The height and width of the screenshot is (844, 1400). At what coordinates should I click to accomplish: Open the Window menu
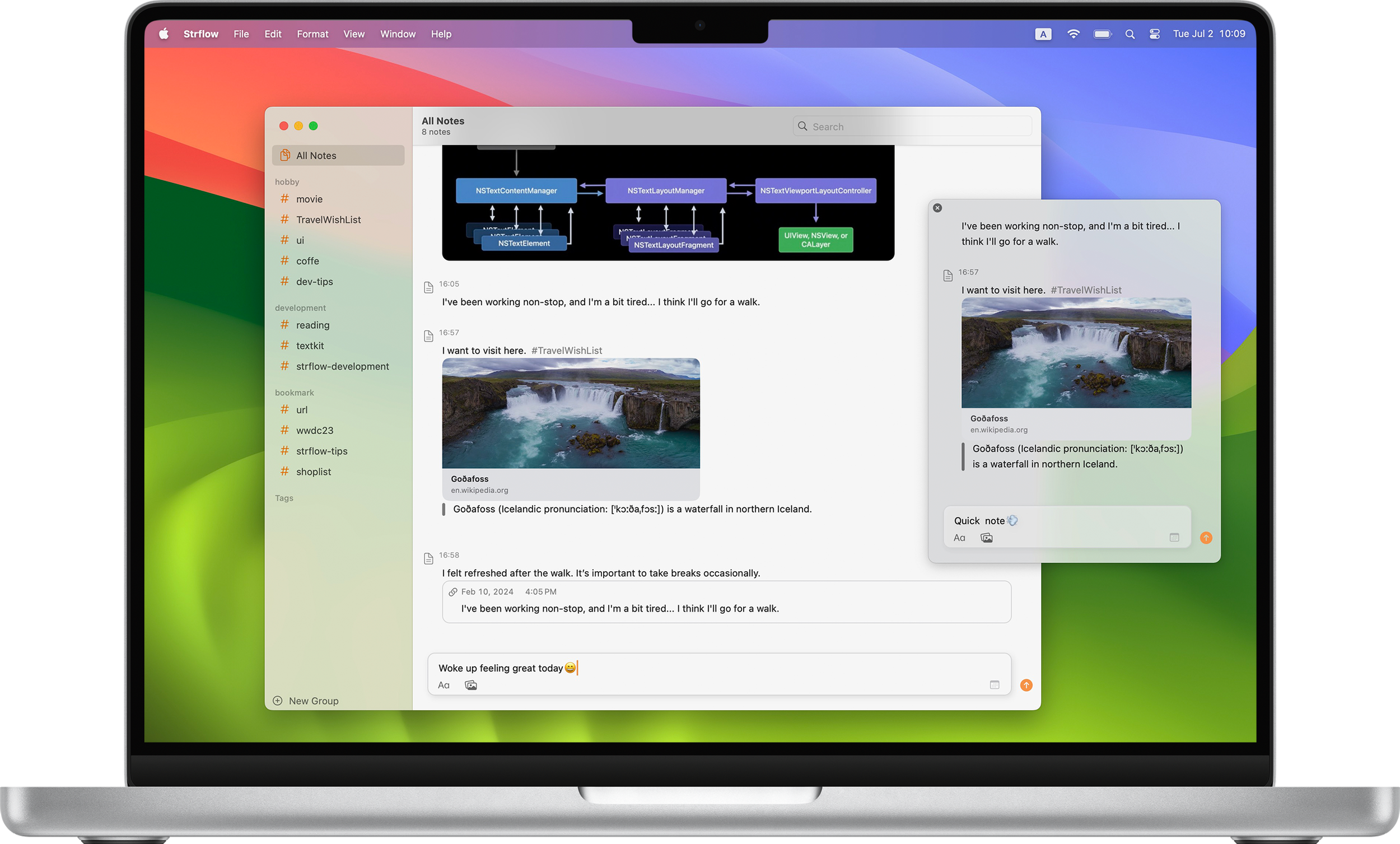point(398,34)
